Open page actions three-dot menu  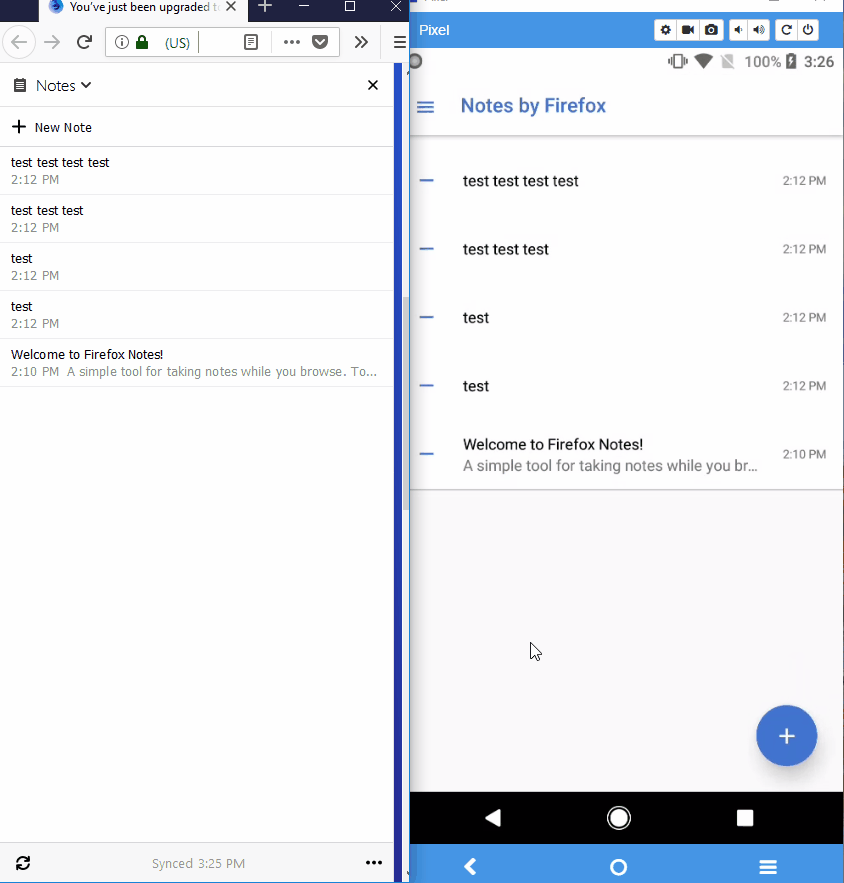point(292,42)
